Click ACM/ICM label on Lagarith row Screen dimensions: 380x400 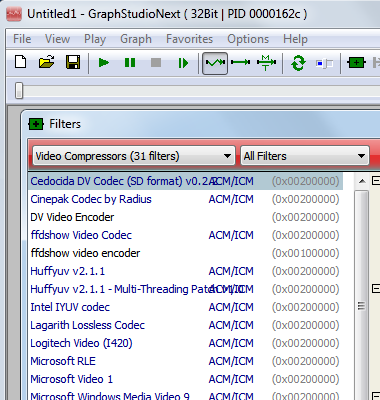click(x=231, y=325)
